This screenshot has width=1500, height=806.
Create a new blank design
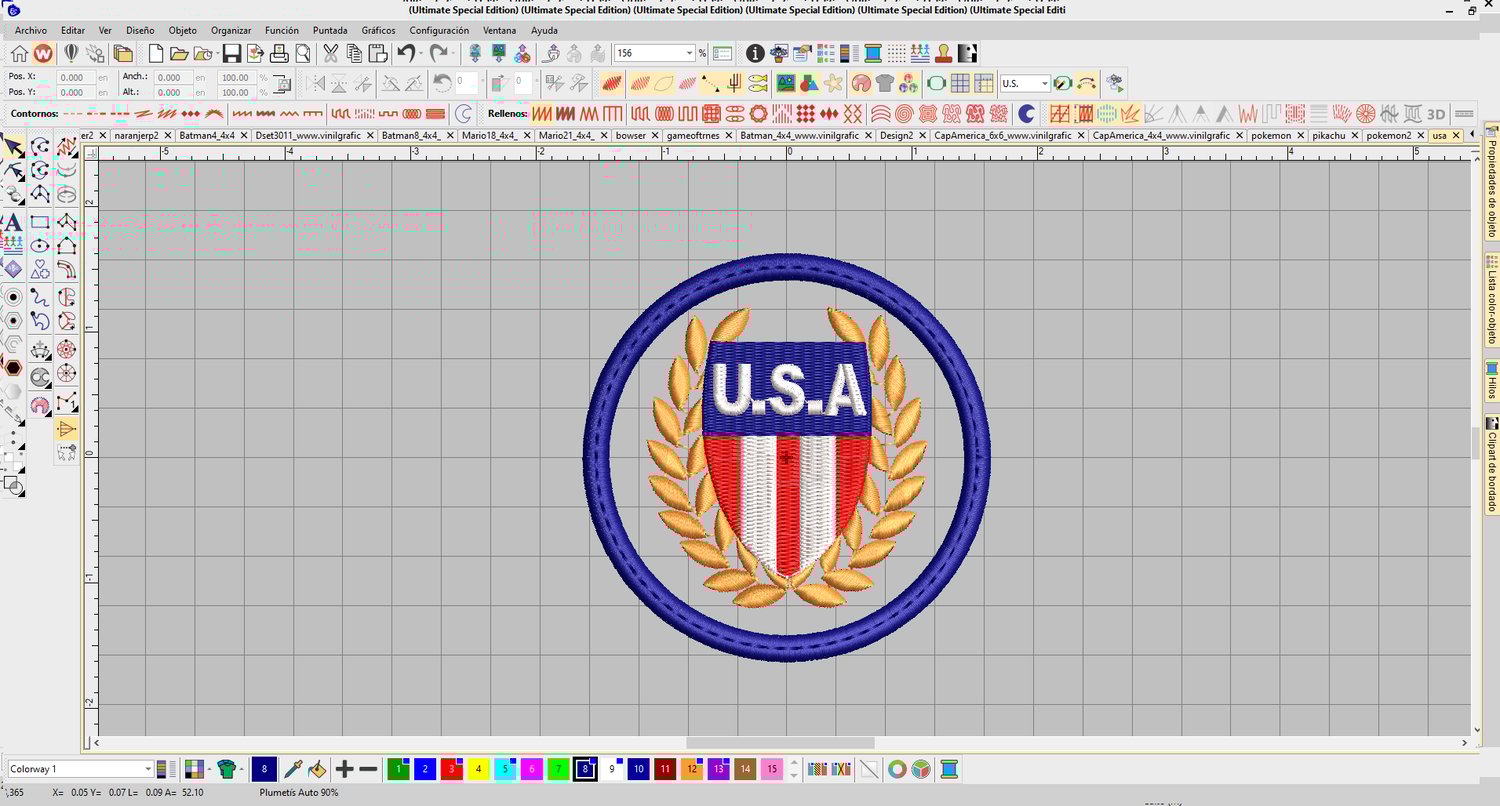(x=156, y=54)
